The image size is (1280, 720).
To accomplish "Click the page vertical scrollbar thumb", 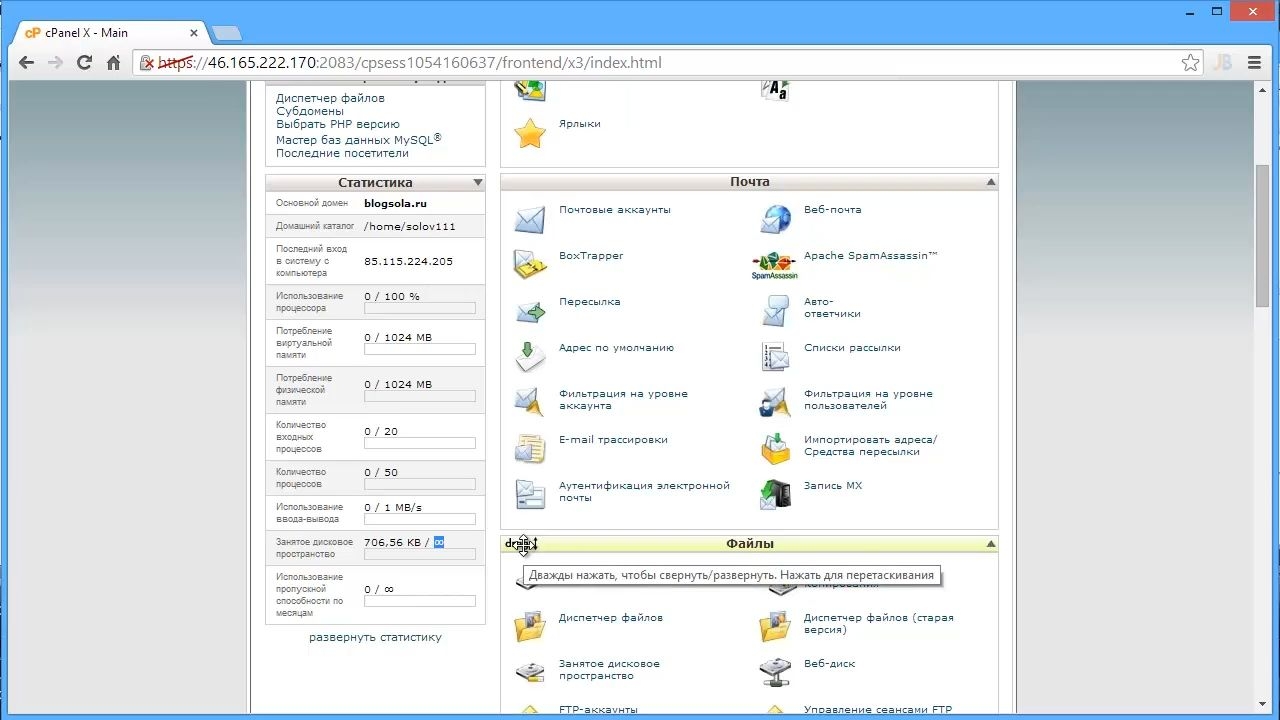I will pos(1263,234).
